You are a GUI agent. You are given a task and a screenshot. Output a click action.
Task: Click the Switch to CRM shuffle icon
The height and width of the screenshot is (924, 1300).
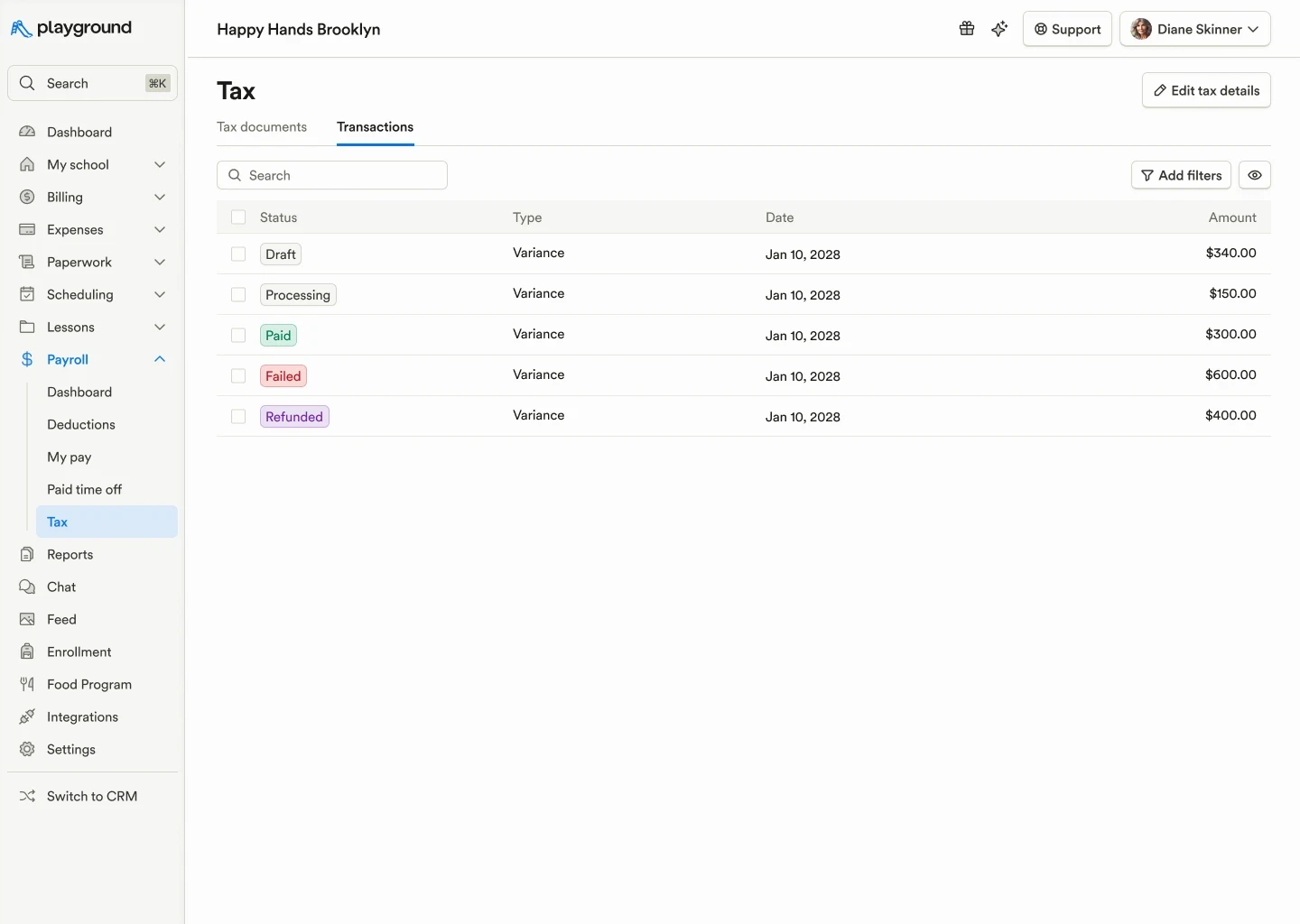[27, 796]
